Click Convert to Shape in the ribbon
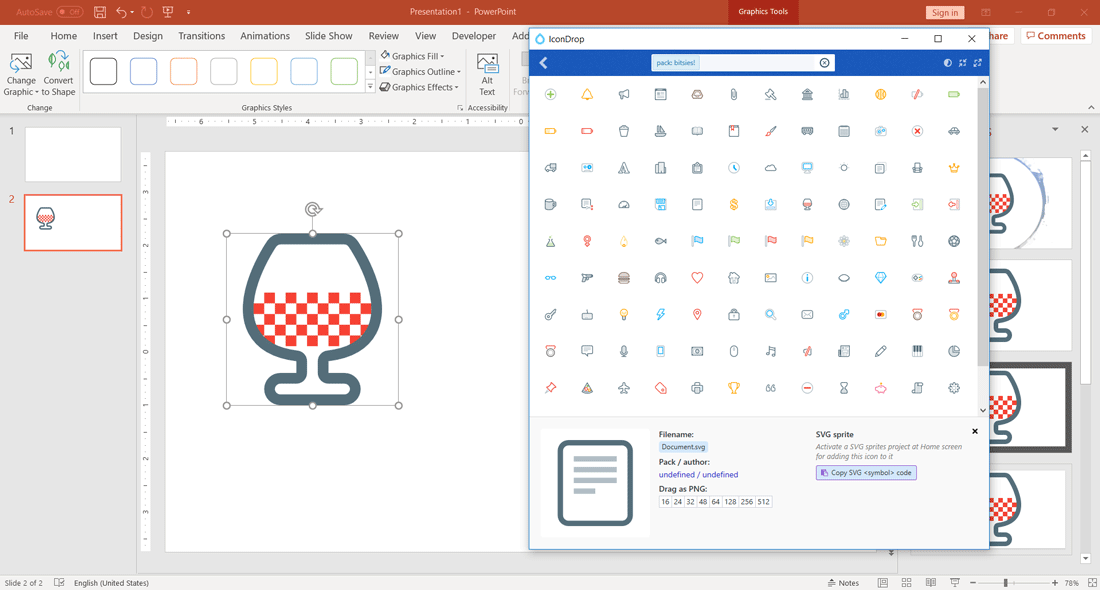This screenshot has width=1100, height=590. (58, 75)
